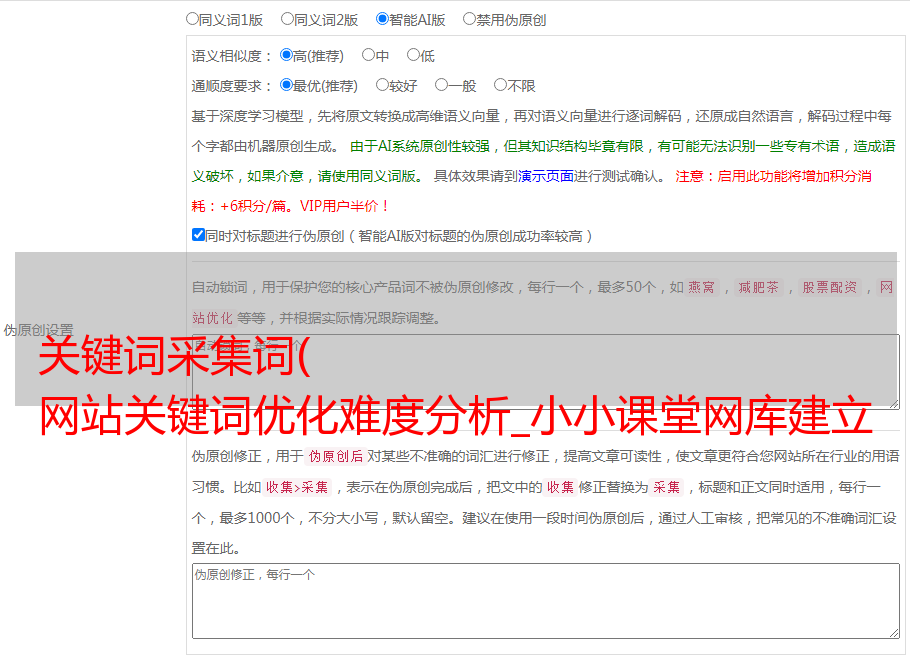The width and height of the screenshot is (911, 658).
Task: Click the 伪原创后 highlighted tag
Action: coord(336,456)
